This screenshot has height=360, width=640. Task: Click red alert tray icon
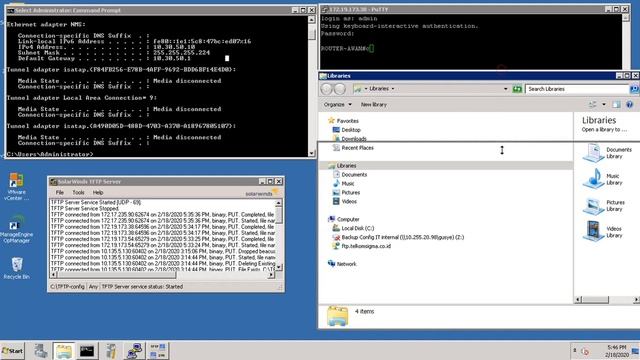585,351
